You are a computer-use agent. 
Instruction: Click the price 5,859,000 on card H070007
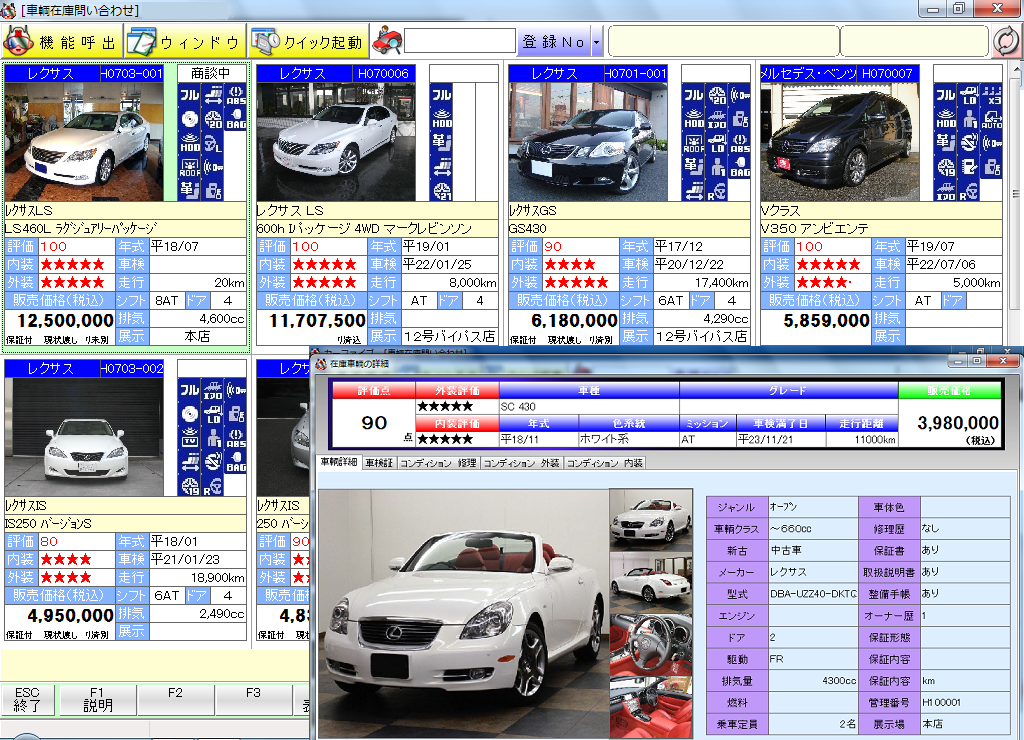click(x=826, y=320)
